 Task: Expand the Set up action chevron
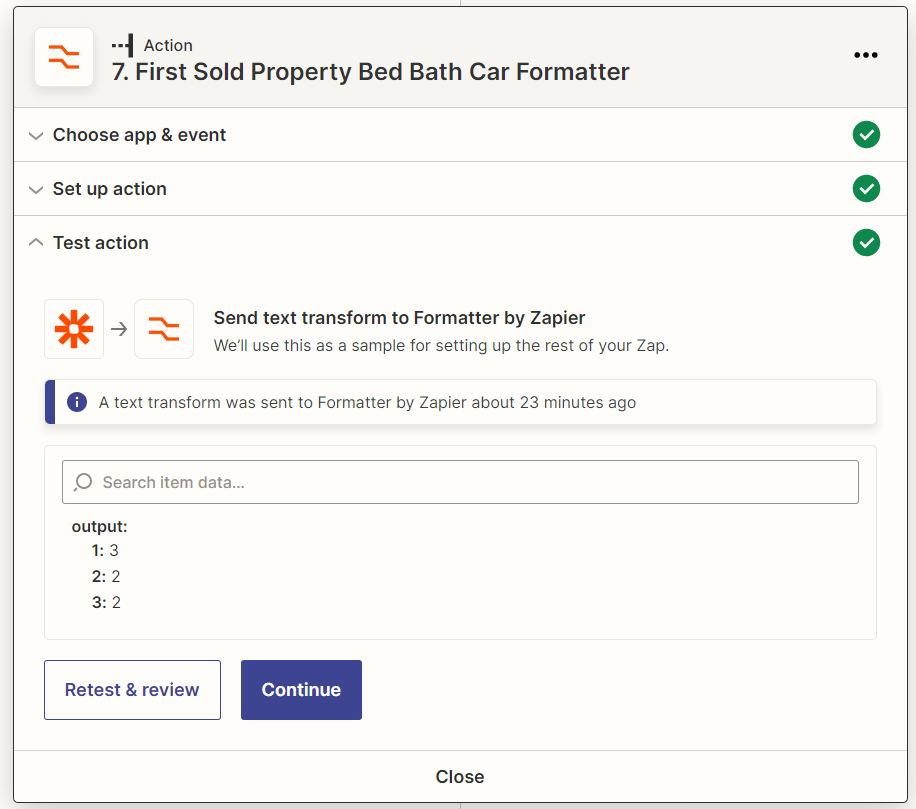36,190
